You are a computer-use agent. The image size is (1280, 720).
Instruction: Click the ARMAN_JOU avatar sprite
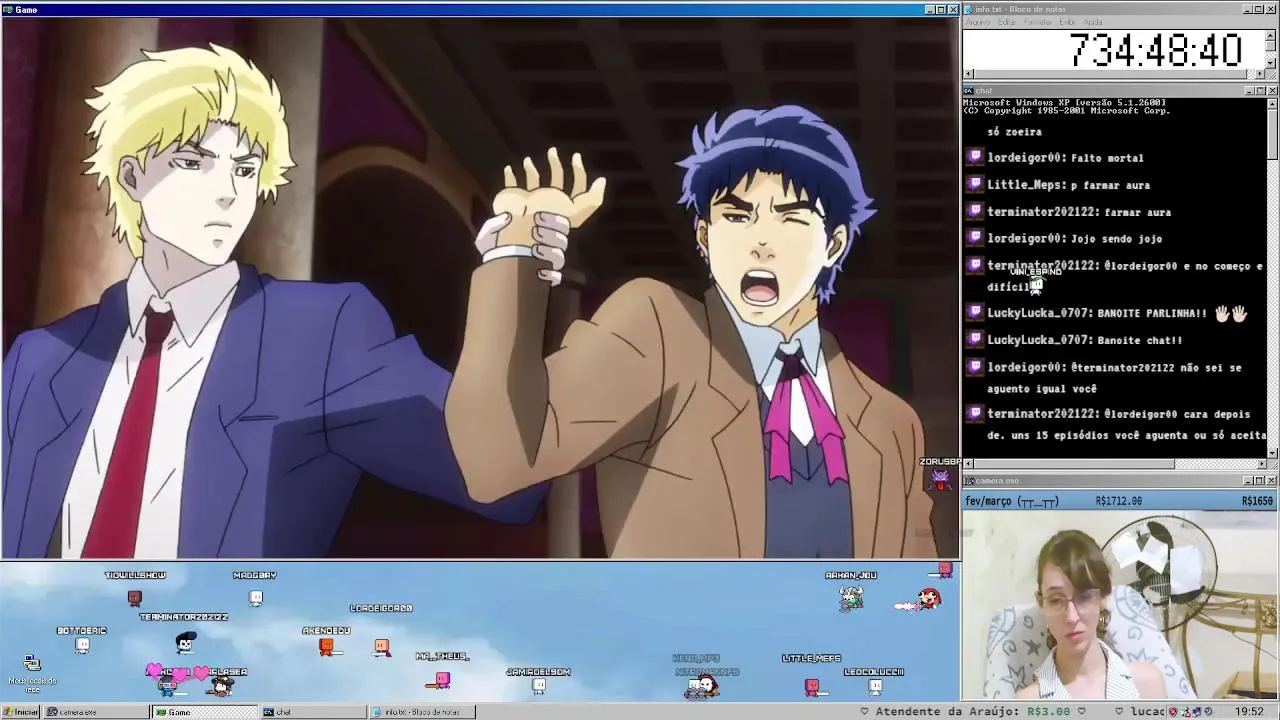(851, 597)
